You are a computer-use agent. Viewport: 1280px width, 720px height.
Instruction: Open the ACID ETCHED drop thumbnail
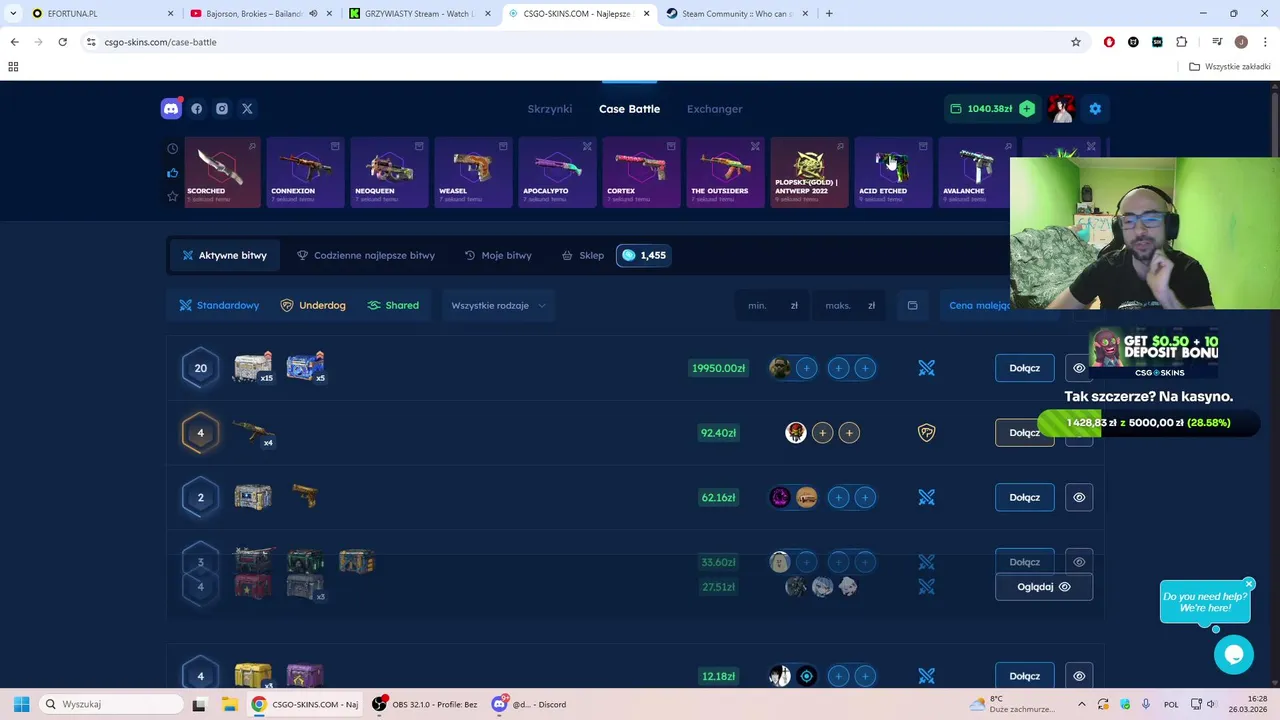coord(893,172)
